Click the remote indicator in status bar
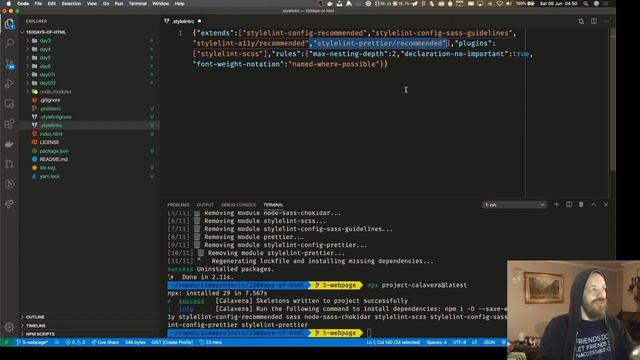The height and width of the screenshot is (360, 640). click(6, 342)
